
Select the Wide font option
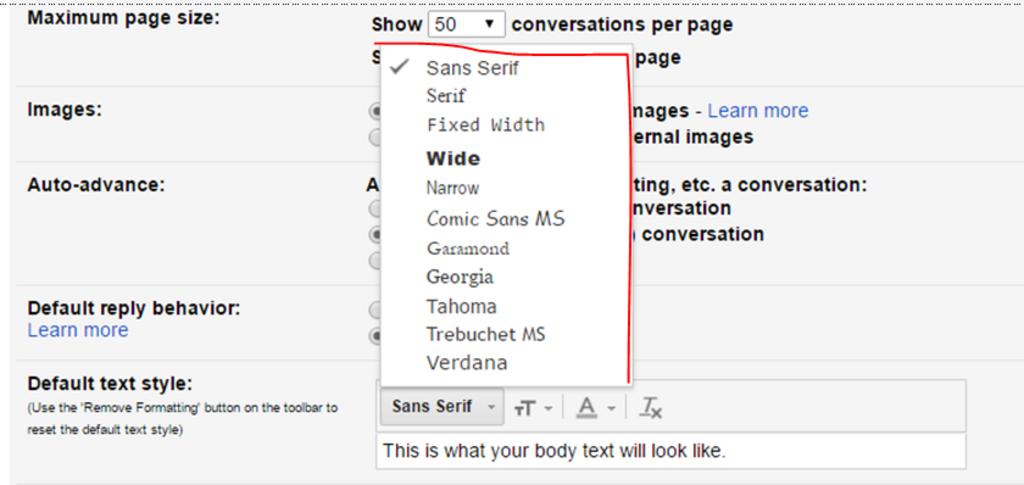(453, 158)
